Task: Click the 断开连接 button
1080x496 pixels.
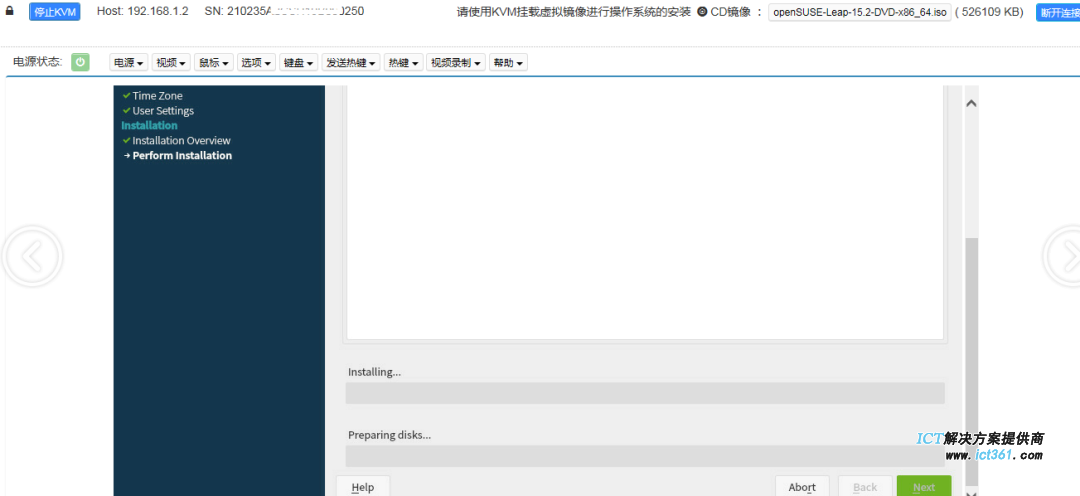Action: click(x=1058, y=12)
